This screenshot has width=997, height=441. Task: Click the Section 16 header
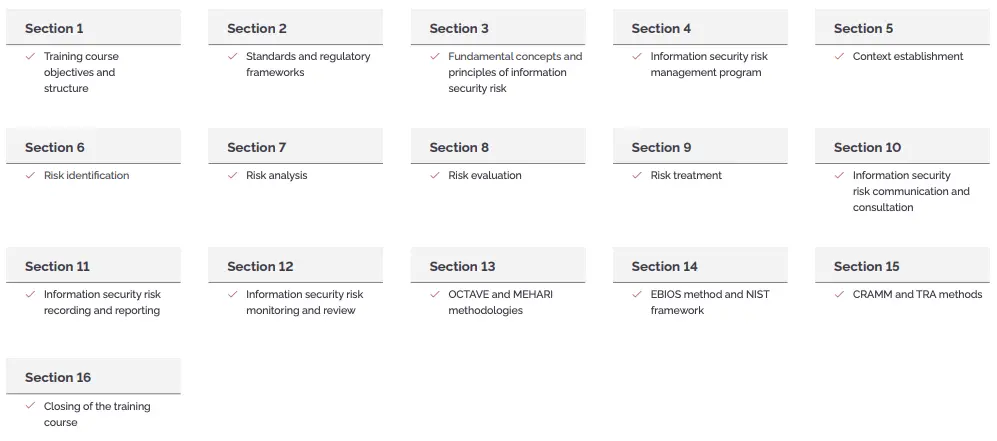point(93,376)
